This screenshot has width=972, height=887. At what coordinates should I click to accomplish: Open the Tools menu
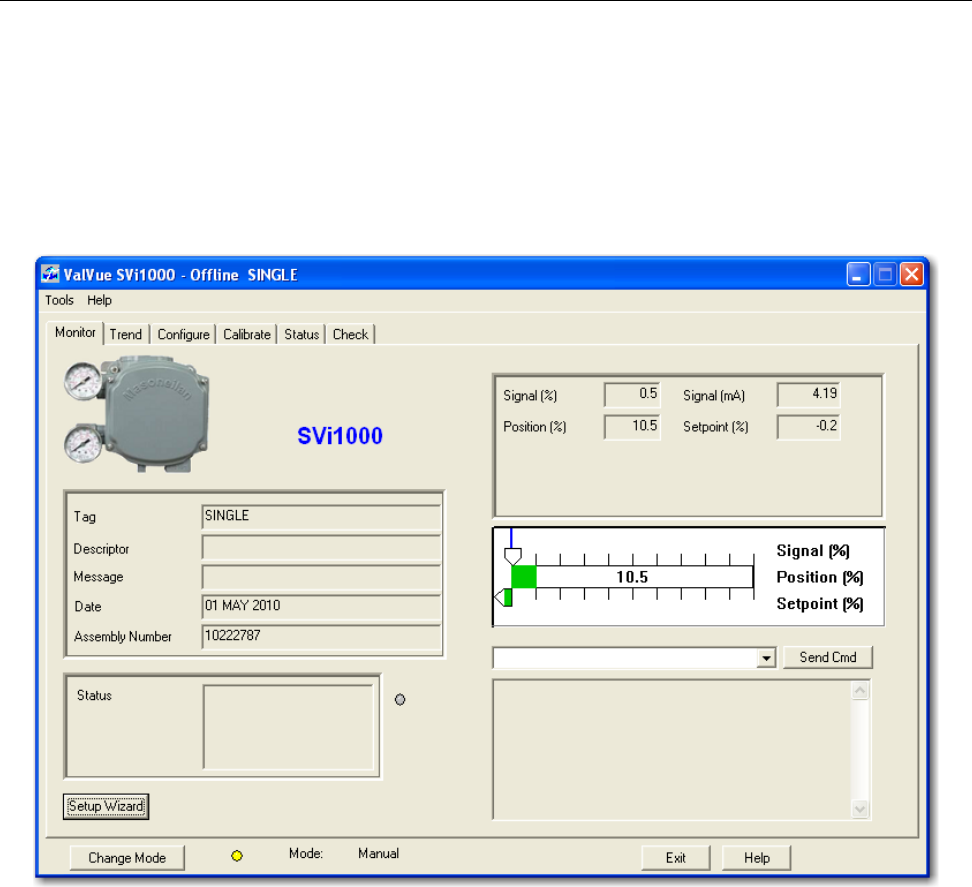pos(60,300)
